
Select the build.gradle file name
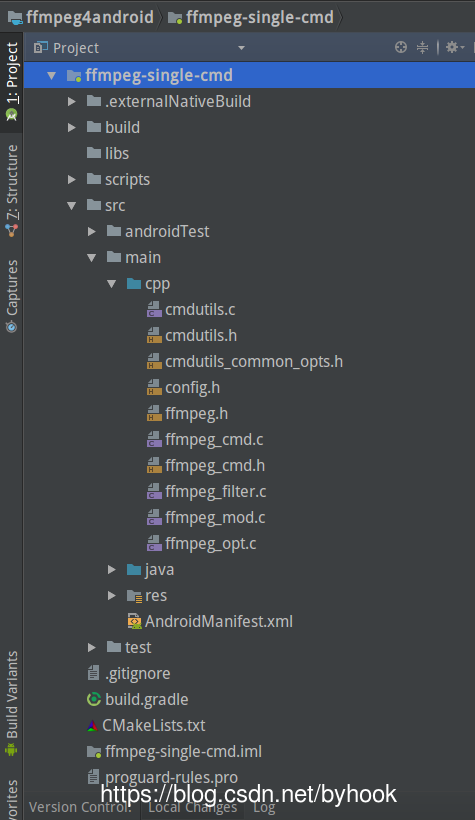[x=146, y=699]
